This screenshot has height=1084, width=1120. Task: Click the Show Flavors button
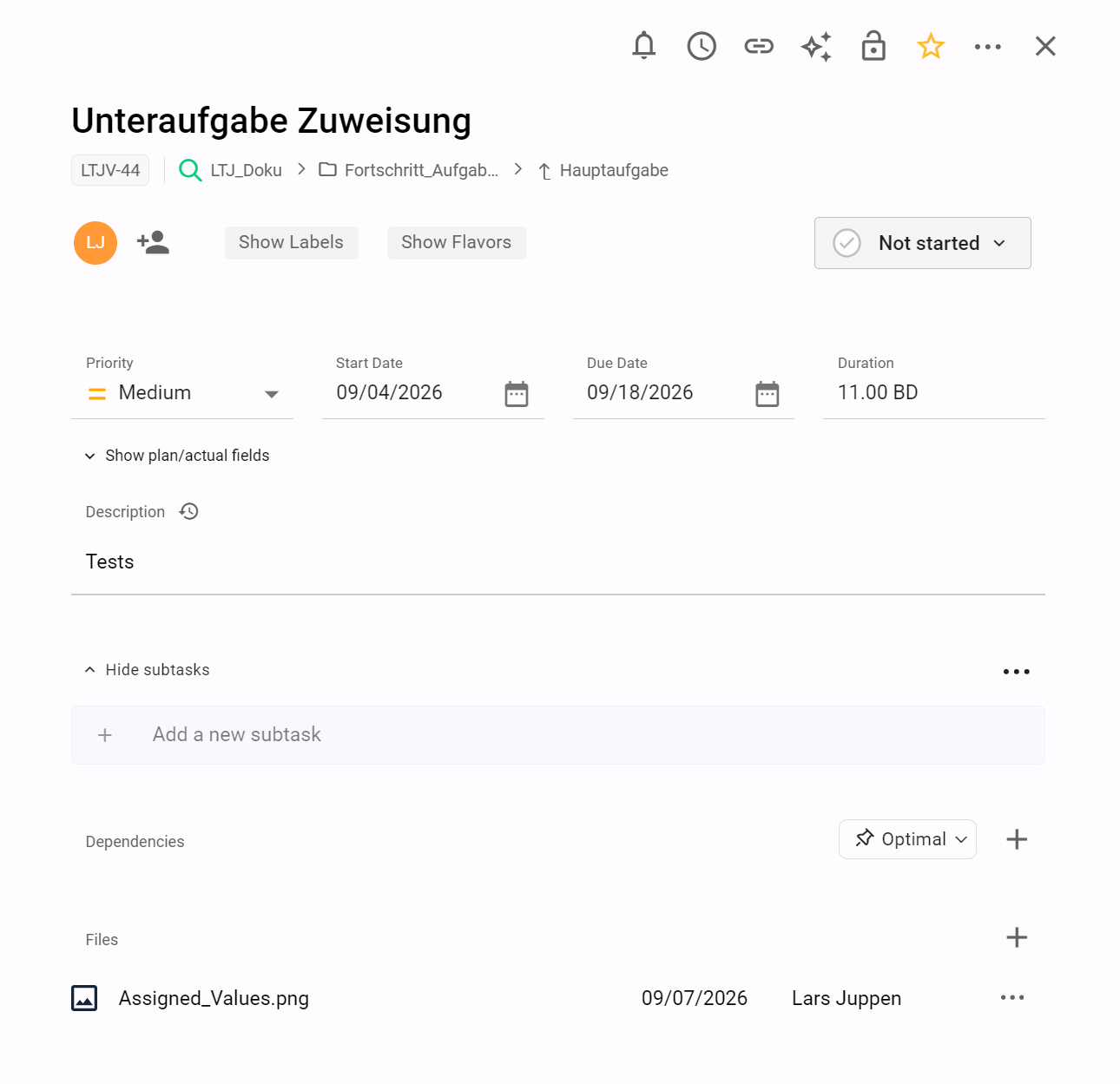457,243
